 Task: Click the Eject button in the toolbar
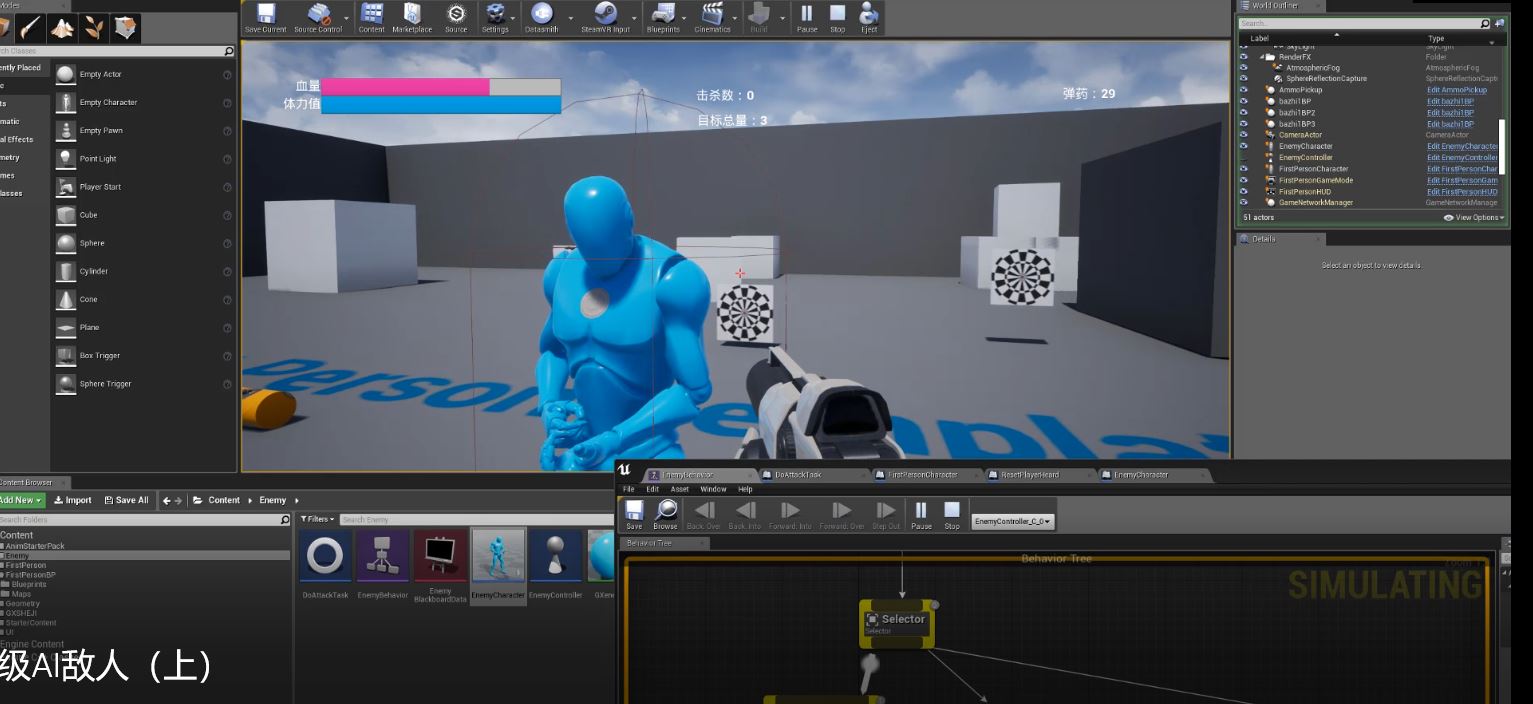point(869,17)
